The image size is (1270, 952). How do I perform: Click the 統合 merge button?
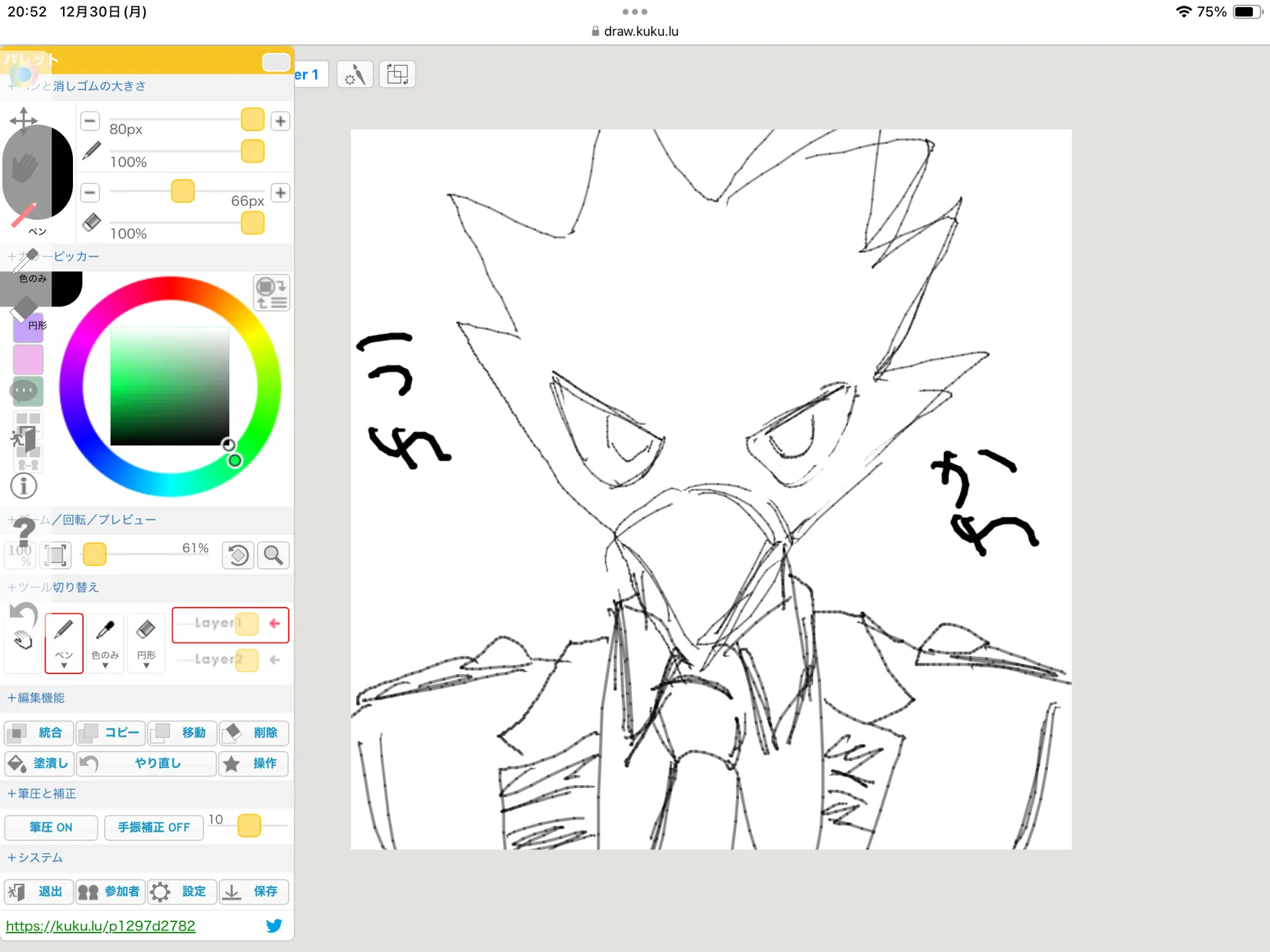click(39, 733)
